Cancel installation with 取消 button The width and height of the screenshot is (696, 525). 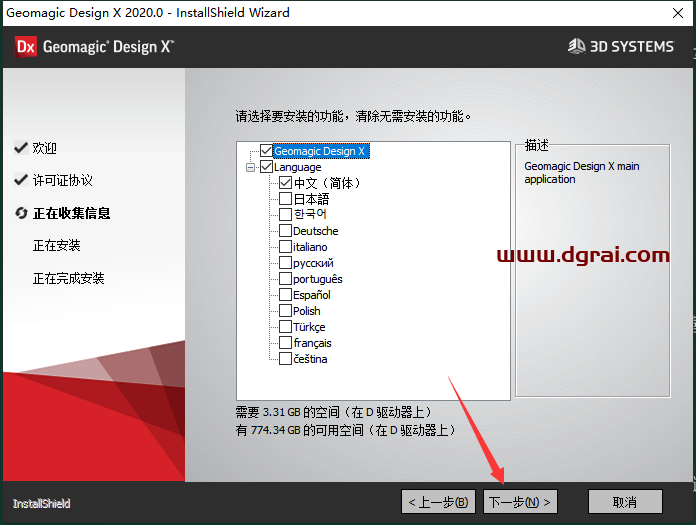click(x=625, y=502)
